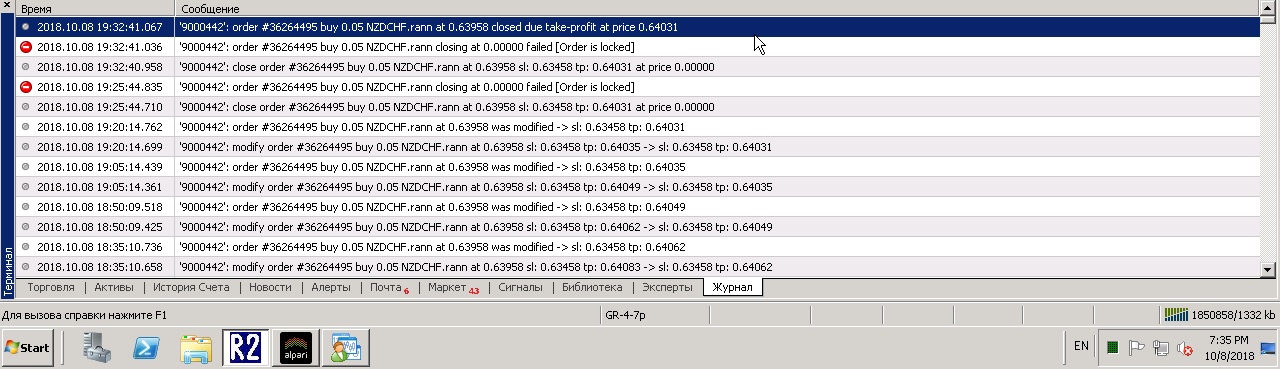This screenshot has height=369, width=1280.
Task: Click the muted volume tray icon
Action: [x=1184, y=347]
